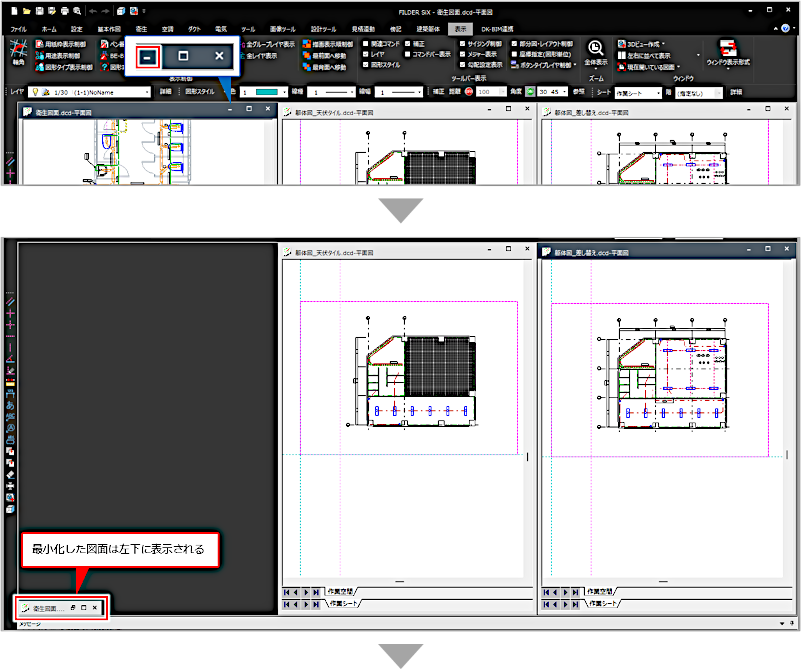Click the 詳細 button next to layer dropdown
801x669 pixels.
pyautogui.click(x=165, y=91)
